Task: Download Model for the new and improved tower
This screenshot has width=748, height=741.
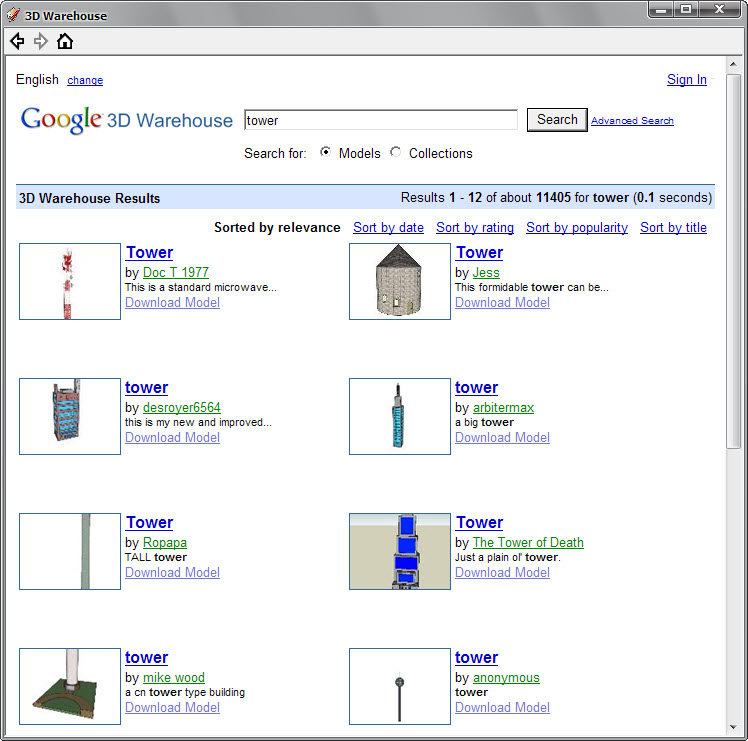Action: pyautogui.click(x=172, y=438)
